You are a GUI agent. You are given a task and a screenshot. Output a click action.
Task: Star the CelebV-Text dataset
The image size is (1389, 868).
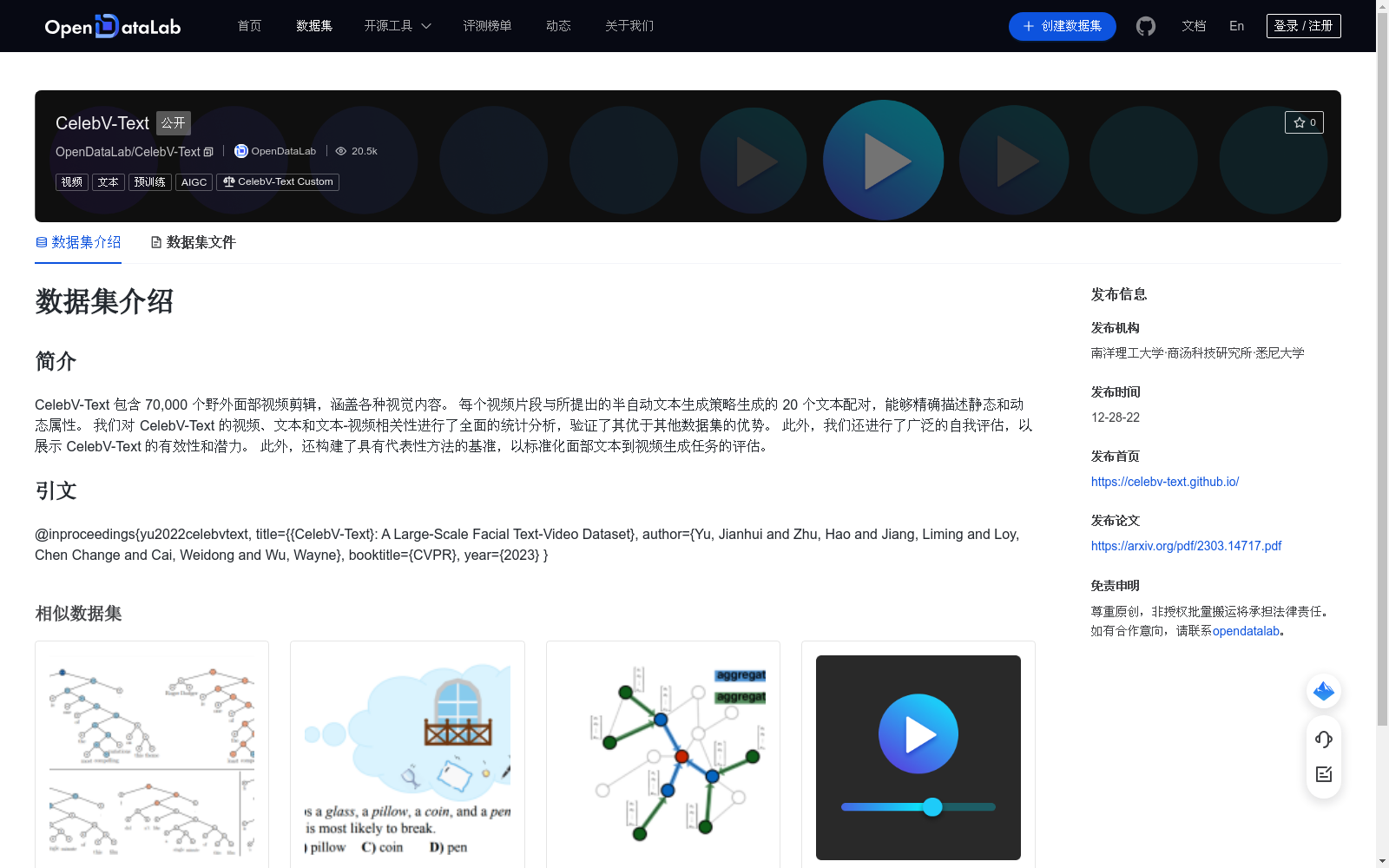1304,122
